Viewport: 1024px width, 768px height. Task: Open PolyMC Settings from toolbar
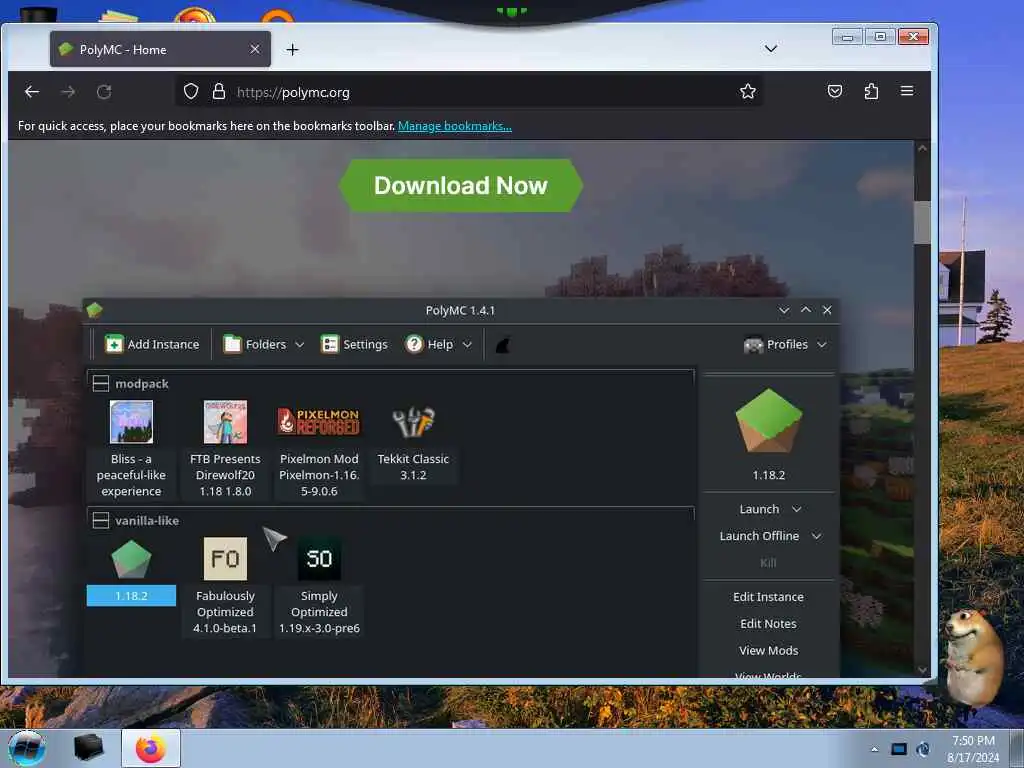(x=354, y=344)
